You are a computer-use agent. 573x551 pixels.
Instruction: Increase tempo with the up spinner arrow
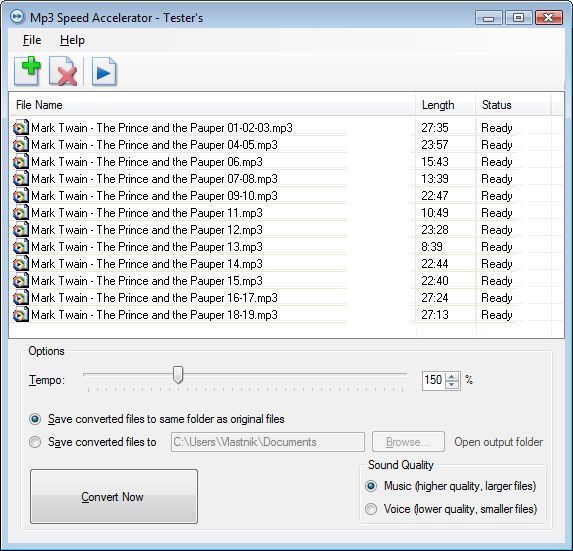(x=452, y=376)
